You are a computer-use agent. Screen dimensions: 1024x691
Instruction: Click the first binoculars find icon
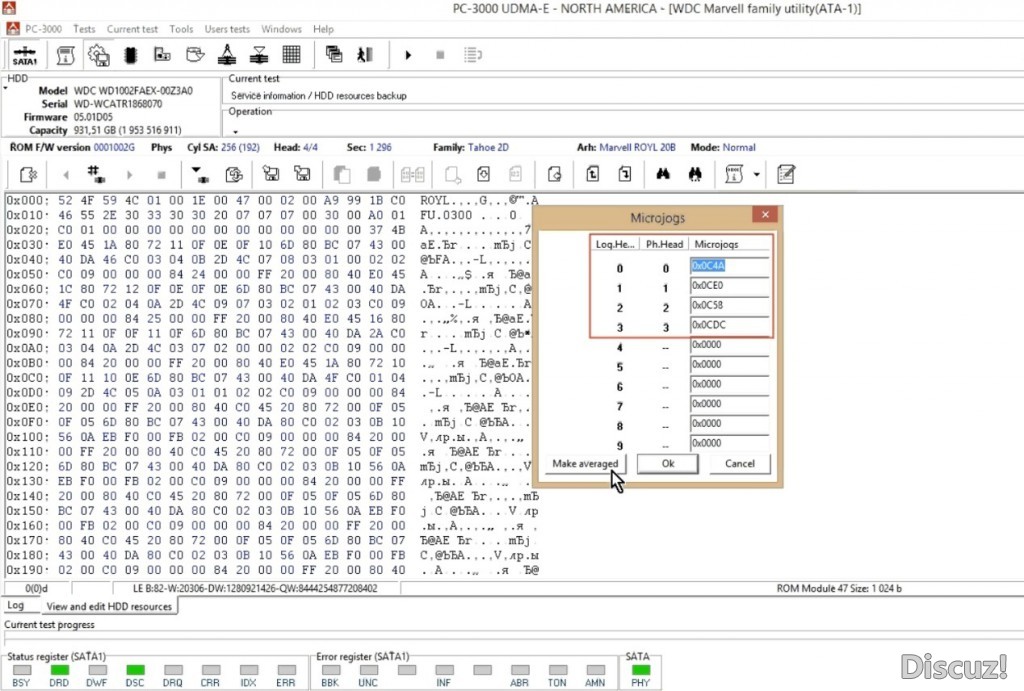click(663, 174)
